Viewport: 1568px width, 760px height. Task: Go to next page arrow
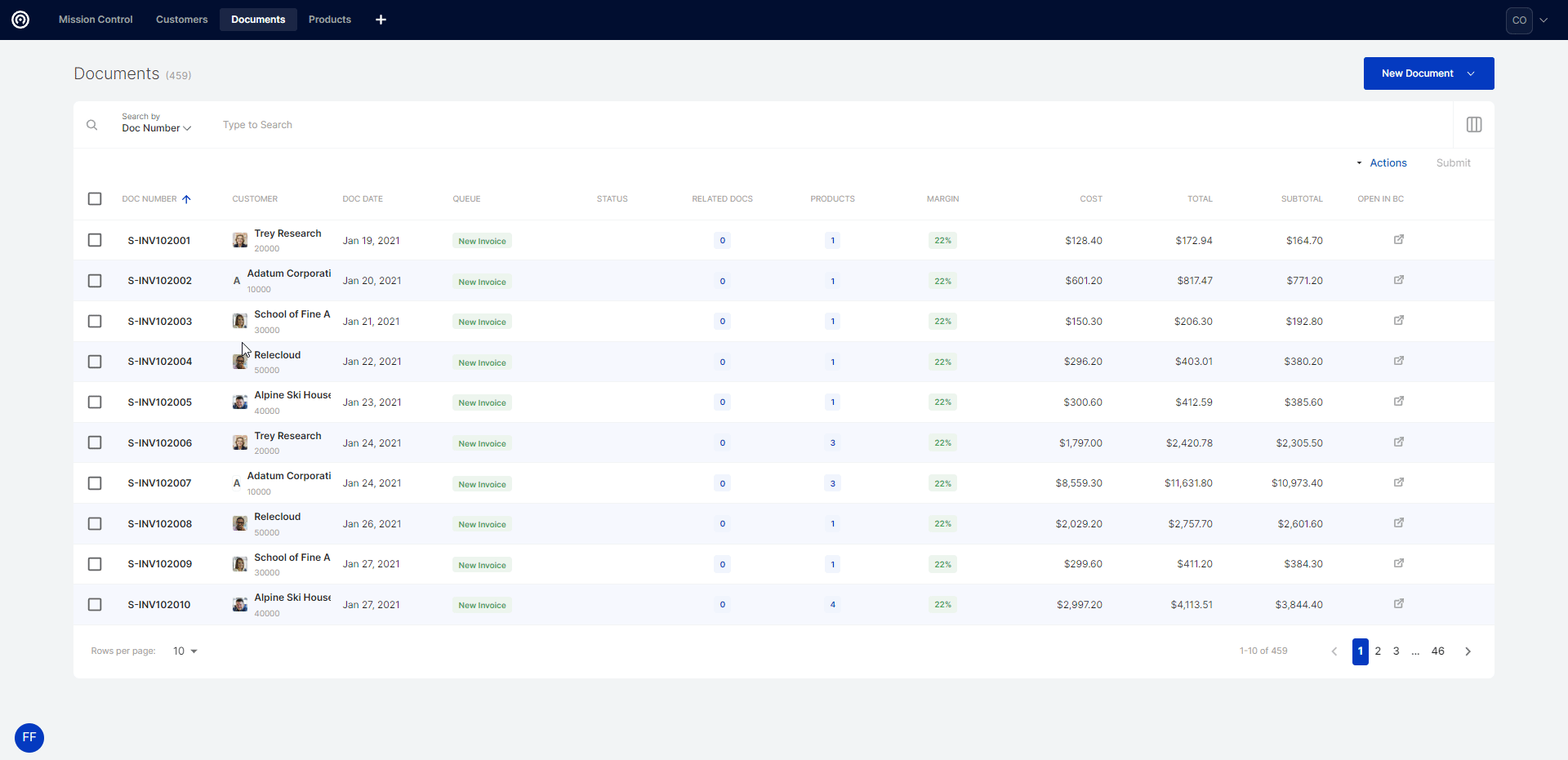[x=1468, y=651]
